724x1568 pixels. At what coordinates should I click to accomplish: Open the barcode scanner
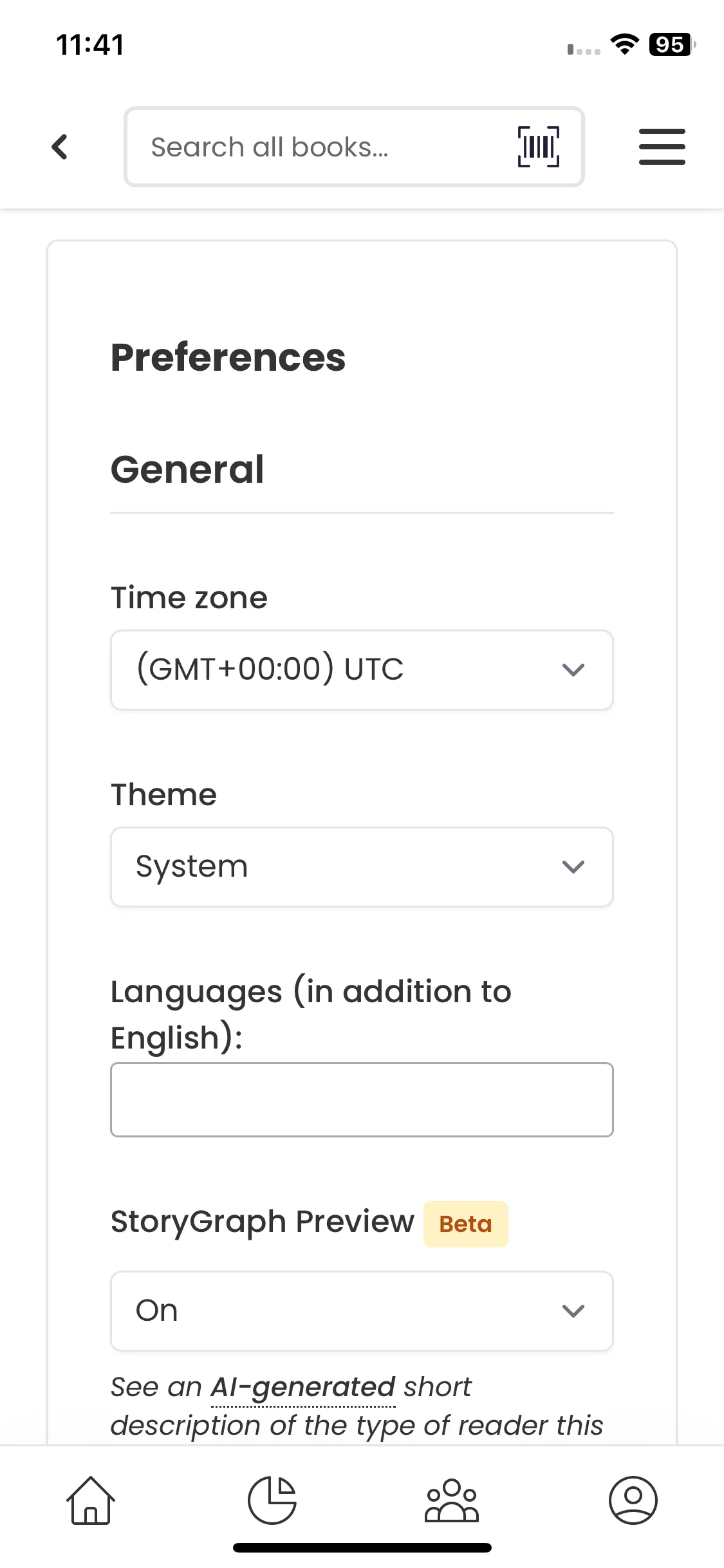tap(538, 147)
